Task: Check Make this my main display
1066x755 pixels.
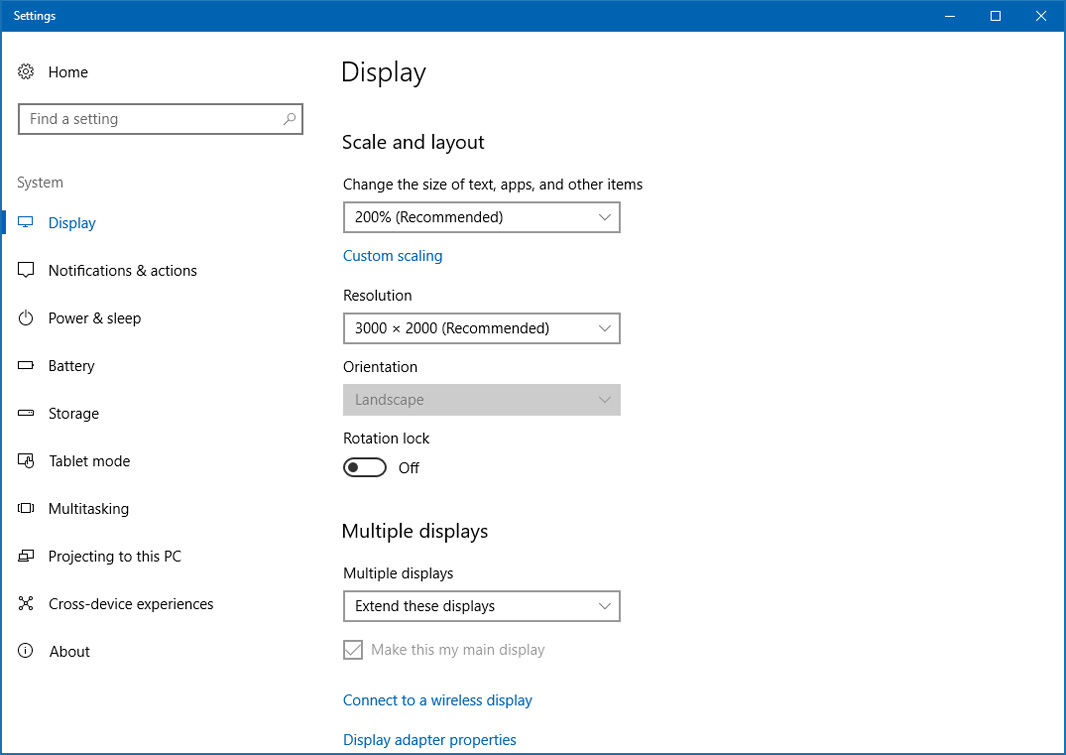Action: pos(352,649)
